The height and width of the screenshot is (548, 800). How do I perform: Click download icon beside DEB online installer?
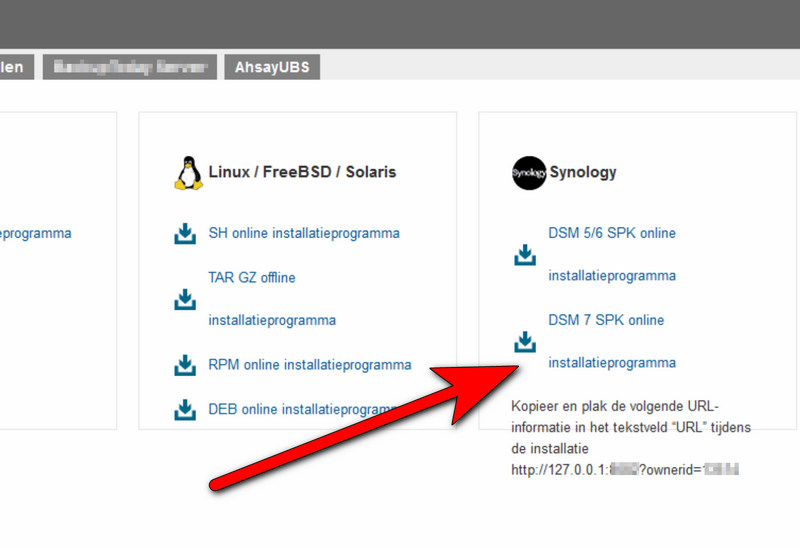coord(185,409)
